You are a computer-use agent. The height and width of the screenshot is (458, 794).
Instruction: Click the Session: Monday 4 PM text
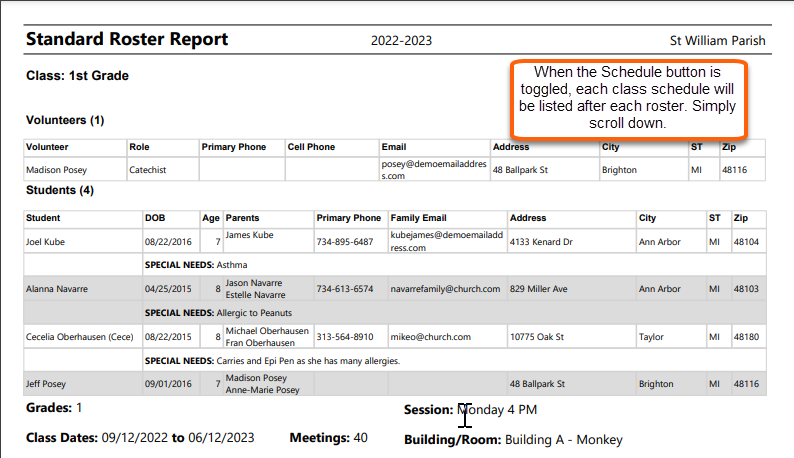coord(470,410)
